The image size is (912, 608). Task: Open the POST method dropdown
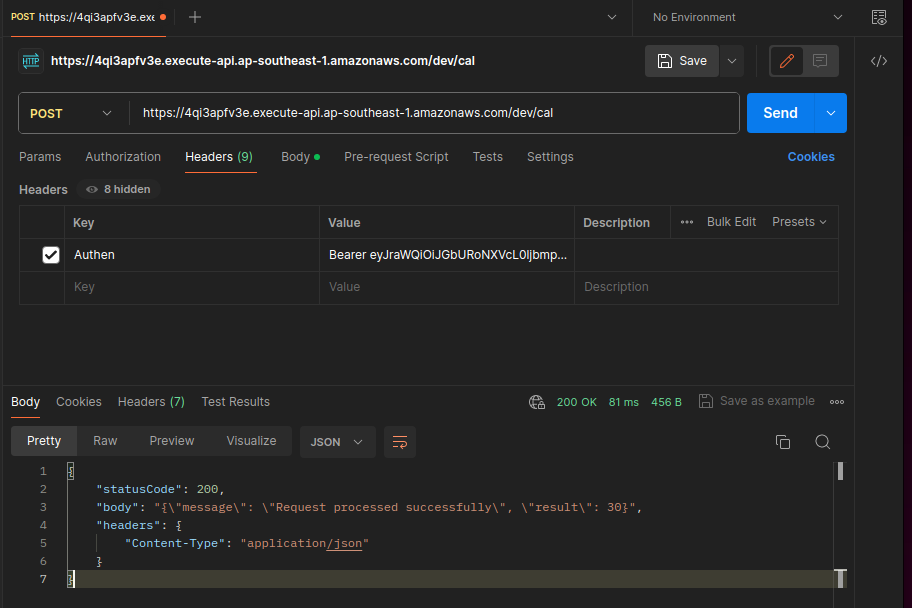pos(72,114)
